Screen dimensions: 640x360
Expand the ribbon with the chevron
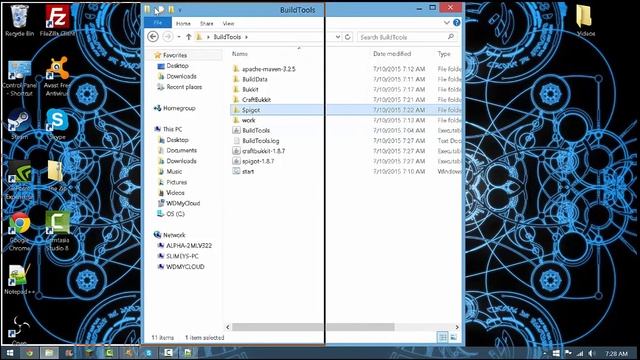(447, 23)
